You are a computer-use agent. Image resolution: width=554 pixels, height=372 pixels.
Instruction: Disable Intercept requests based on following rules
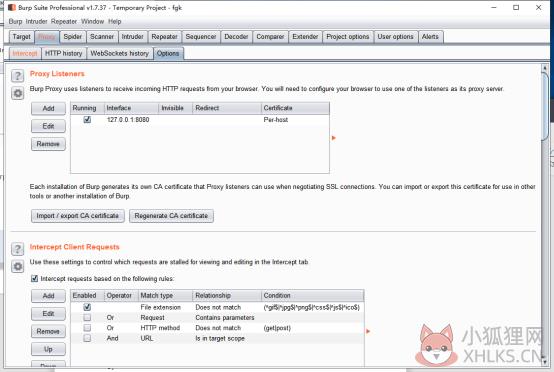pyautogui.click(x=34, y=278)
